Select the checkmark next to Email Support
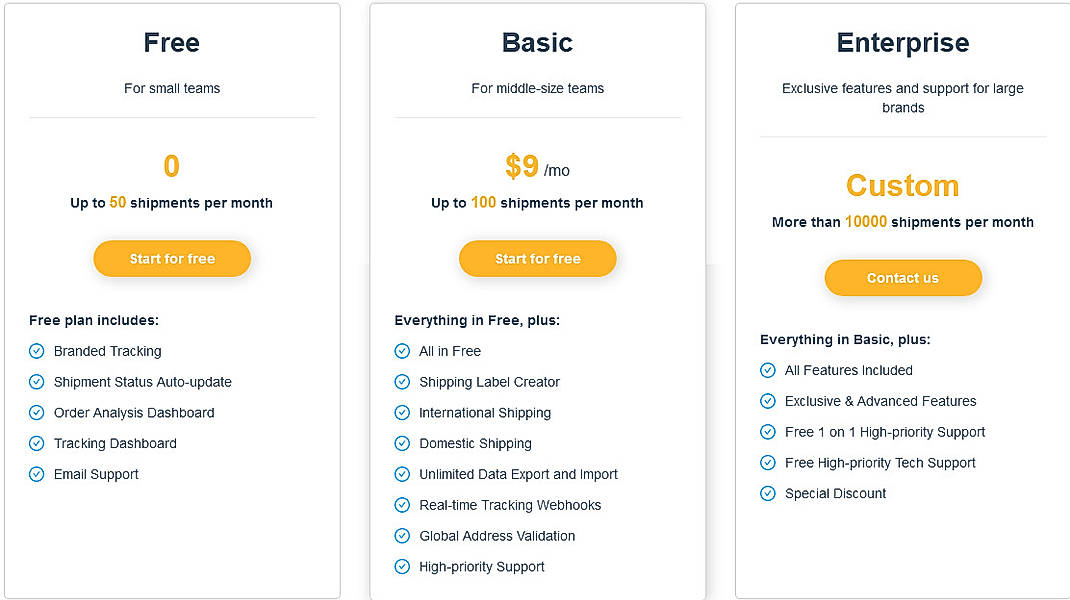 pyautogui.click(x=36, y=474)
